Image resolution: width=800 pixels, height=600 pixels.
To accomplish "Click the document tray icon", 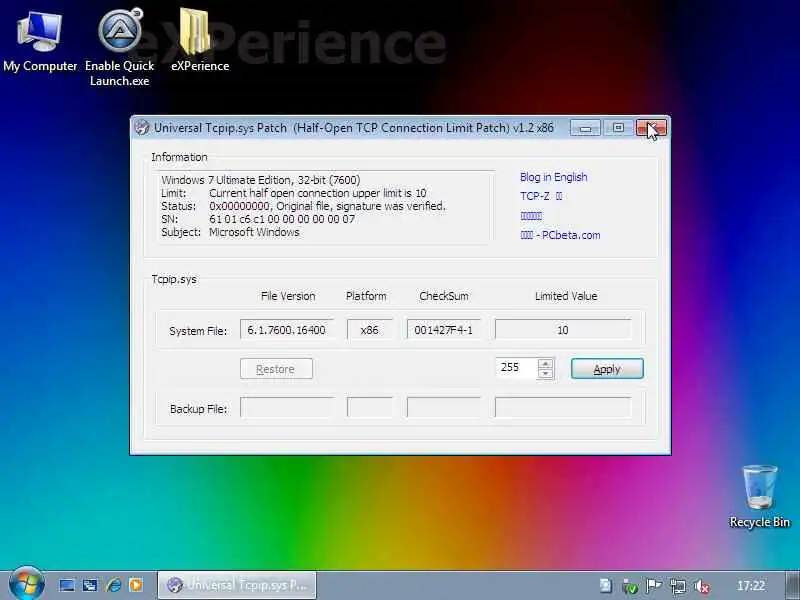I will click(606, 586).
